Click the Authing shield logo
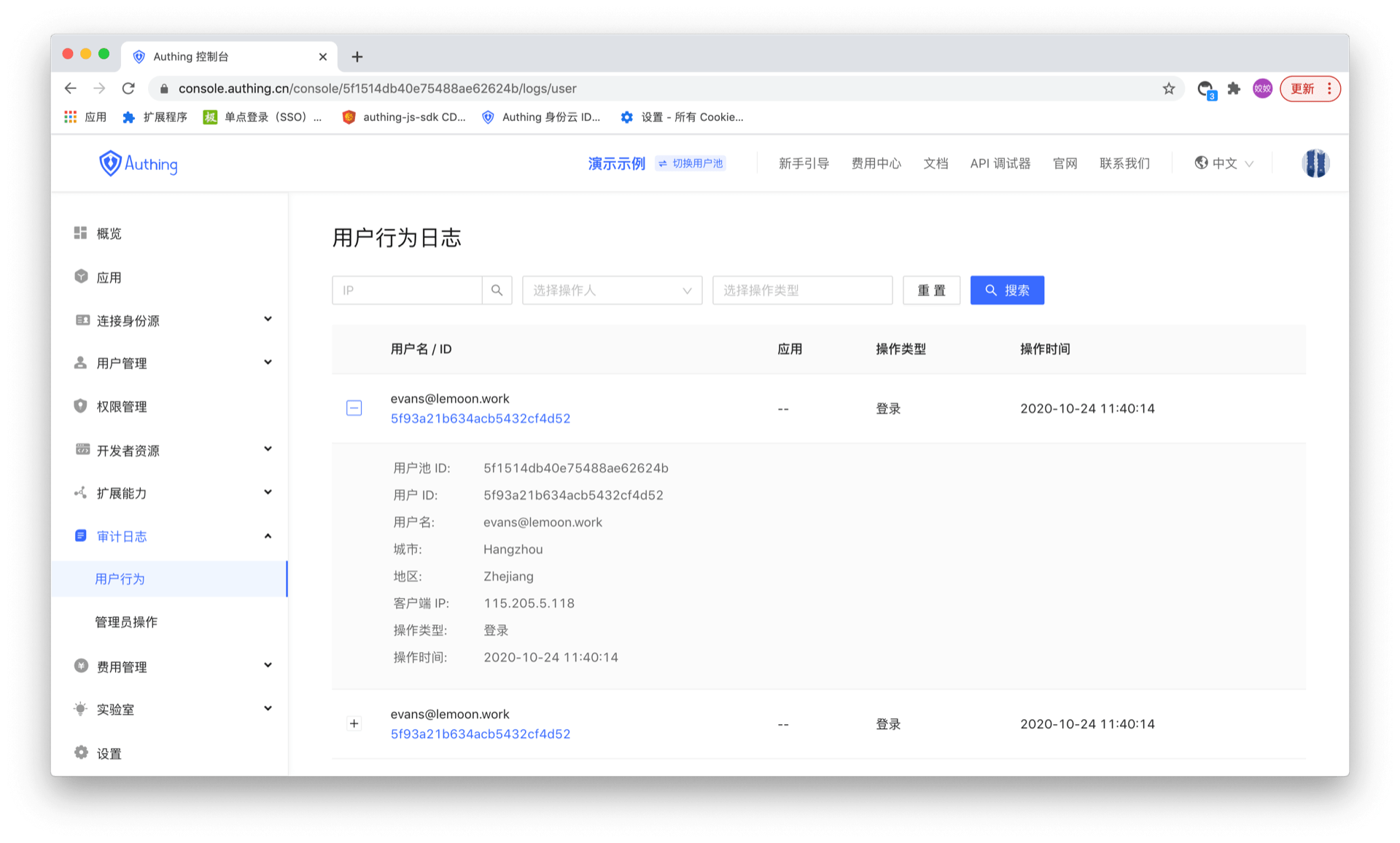Screen dimensions: 1400x843 point(110,163)
